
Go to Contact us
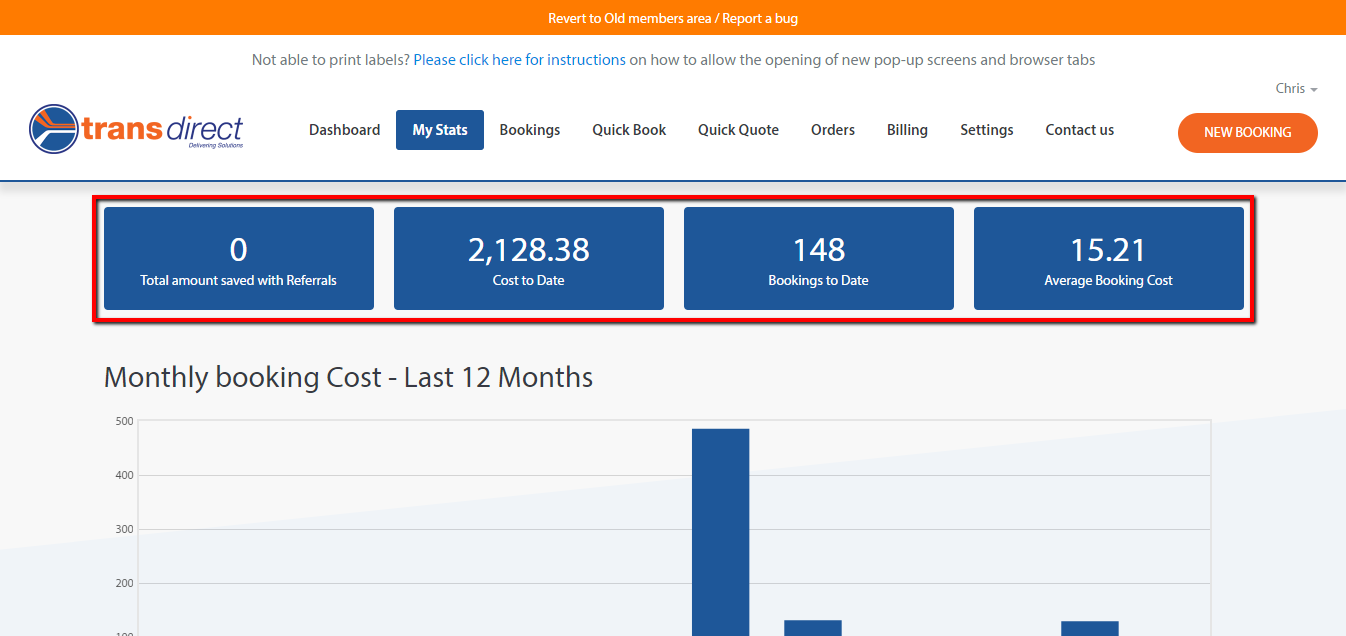[1080, 130]
